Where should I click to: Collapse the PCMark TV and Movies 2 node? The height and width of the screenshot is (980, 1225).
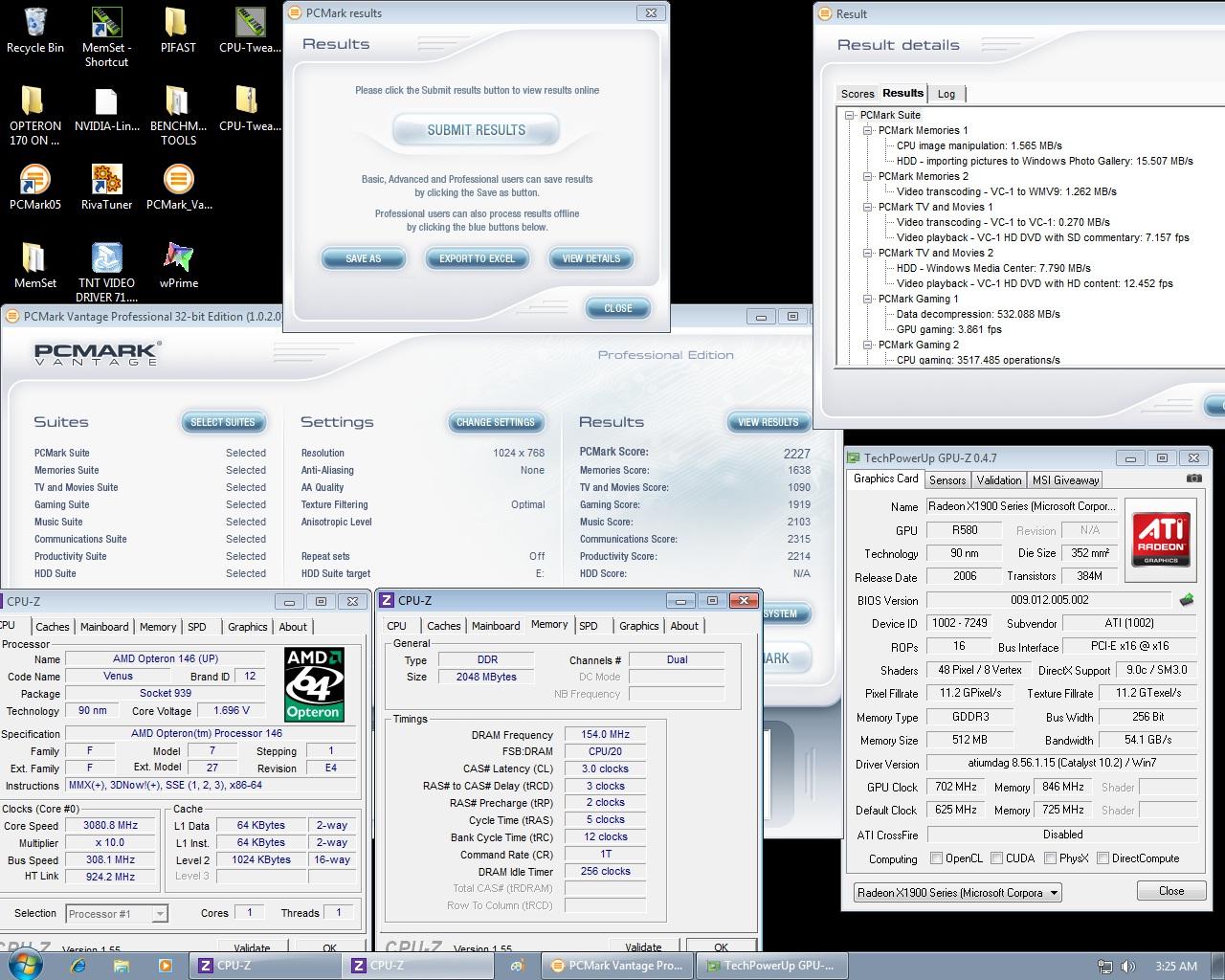tap(867, 253)
